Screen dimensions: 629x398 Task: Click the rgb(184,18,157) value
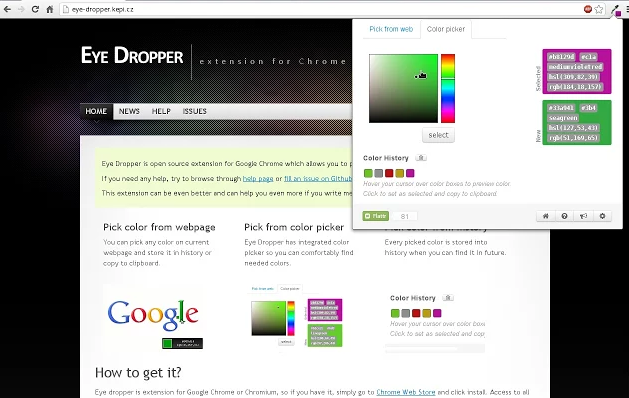pyautogui.click(x=575, y=87)
